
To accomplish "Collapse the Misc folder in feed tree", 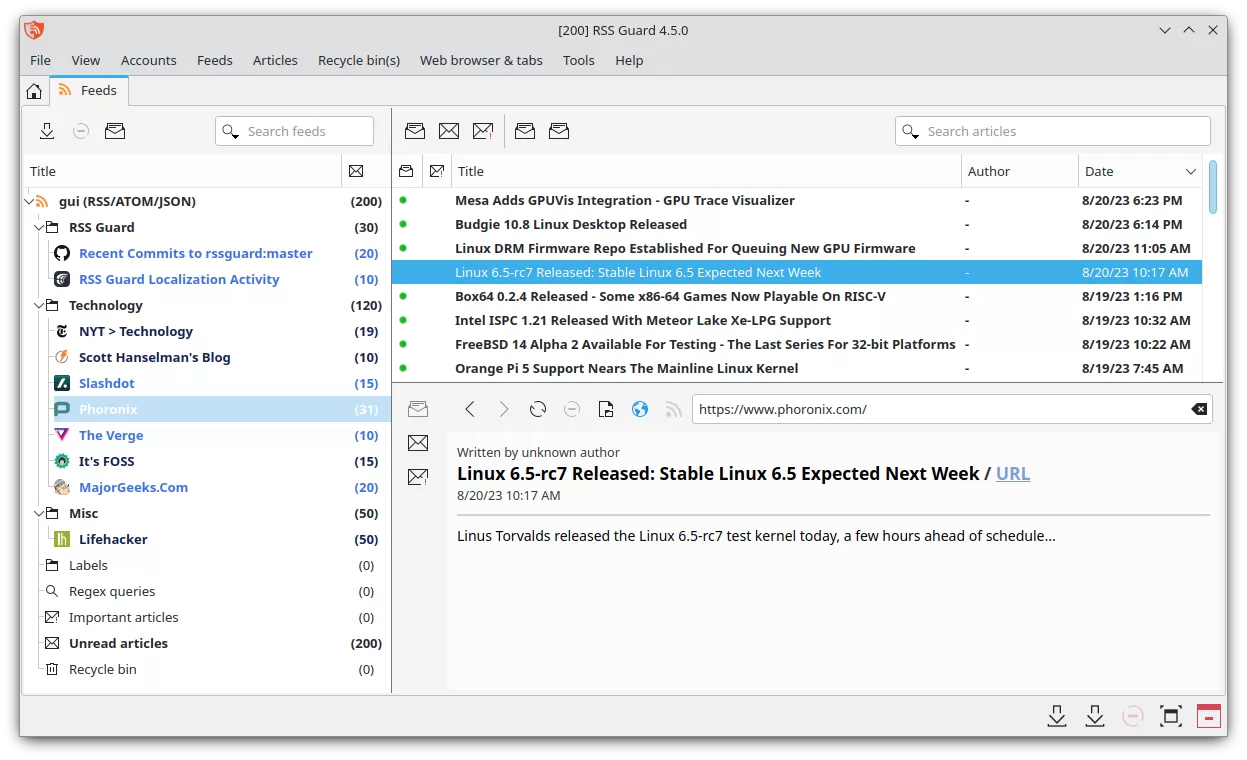I will (x=39, y=513).
